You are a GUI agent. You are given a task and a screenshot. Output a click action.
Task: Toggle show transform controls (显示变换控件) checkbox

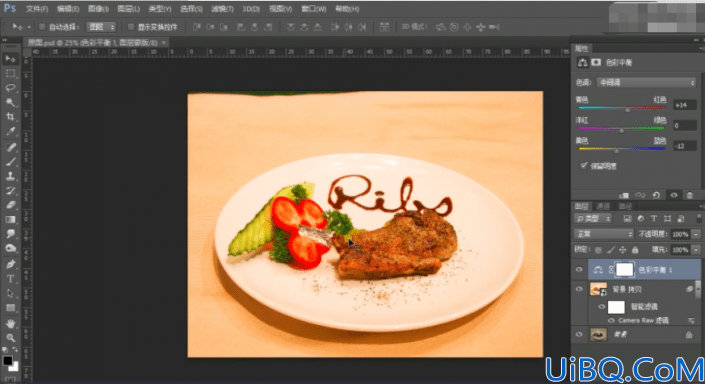click(x=131, y=27)
